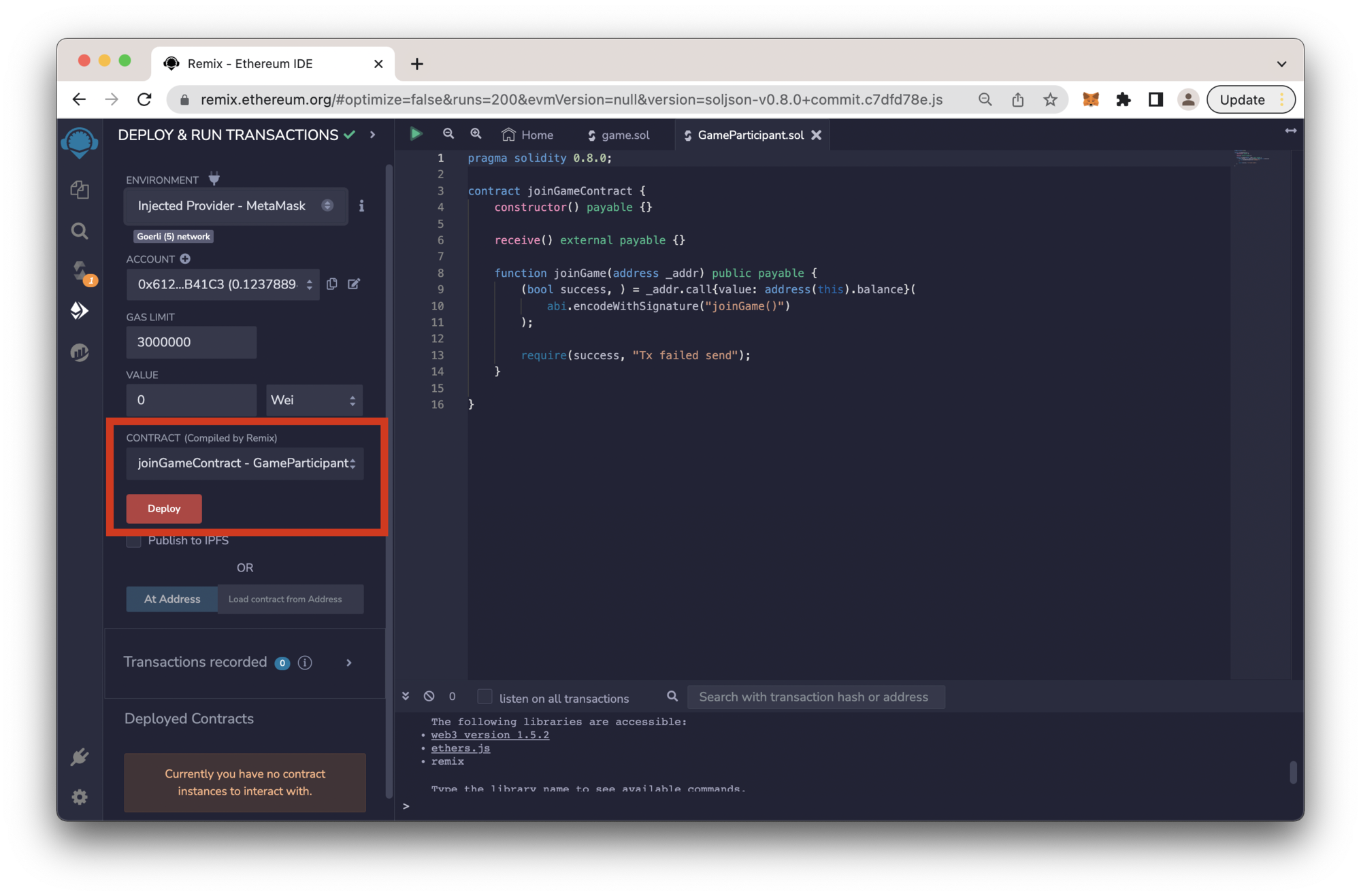The height and width of the screenshot is (896, 1361).
Task: Toggle terminal collapse double-chevron
Action: pyautogui.click(x=406, y=696)
